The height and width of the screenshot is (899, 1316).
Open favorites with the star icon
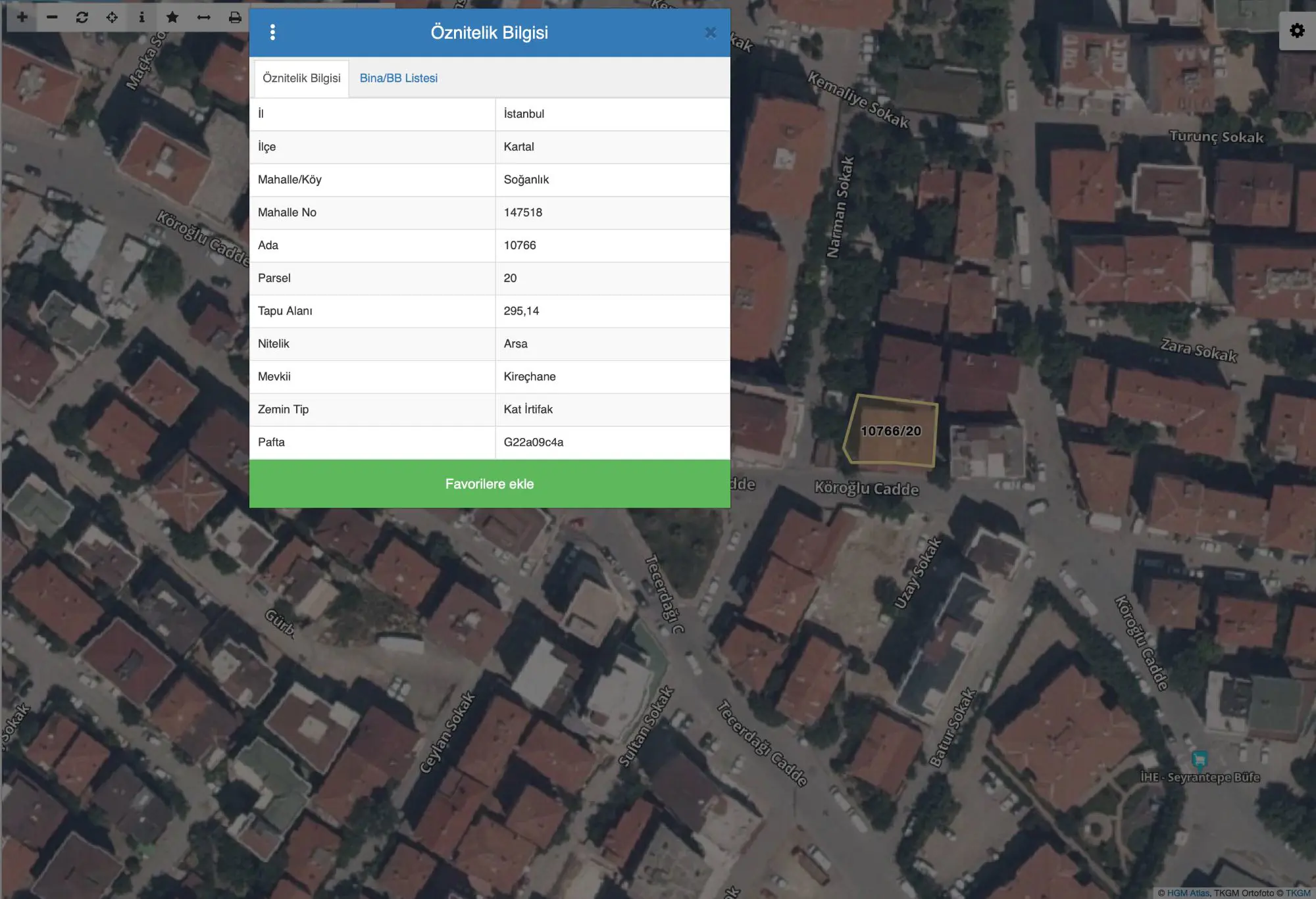[172, 17]
